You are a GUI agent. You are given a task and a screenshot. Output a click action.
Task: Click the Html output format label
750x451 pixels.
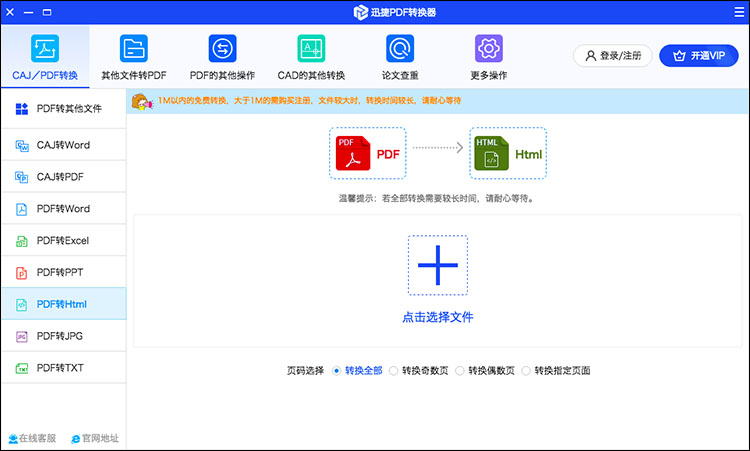click(x=529, y=154)
